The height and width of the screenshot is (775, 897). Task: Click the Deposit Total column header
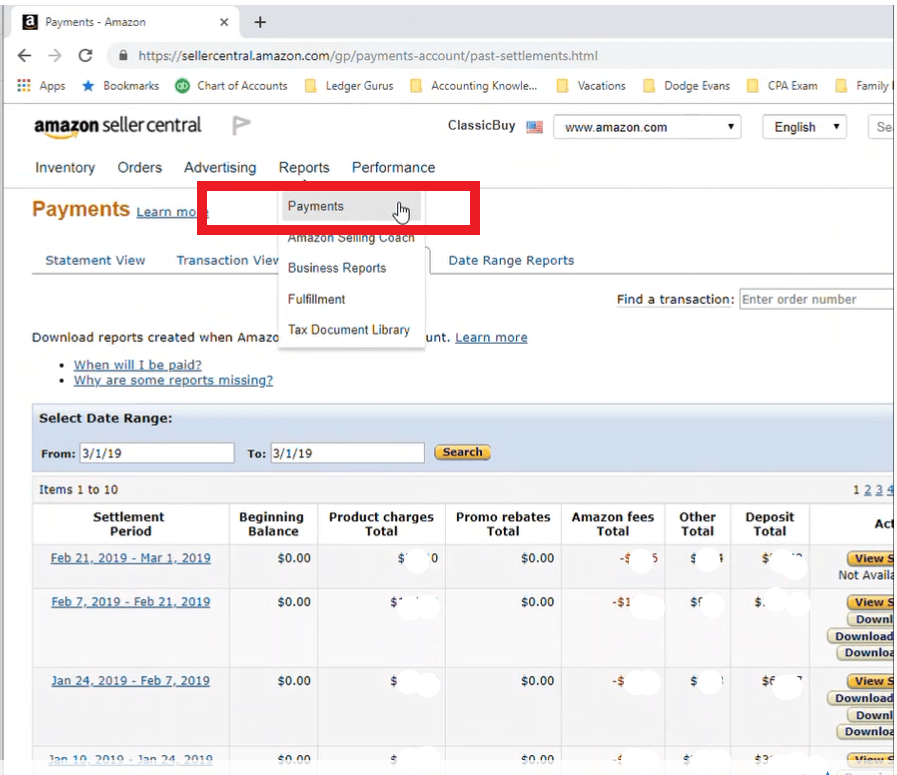pyautogui.click(x=770, y=524)
